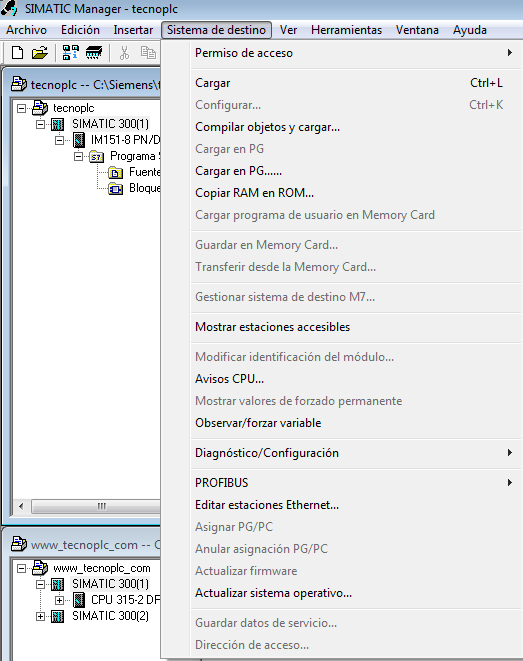Select the SIMATIC 300(1) label under tecnoplc
The image size is (523, 661).
[x=110, y=124]
